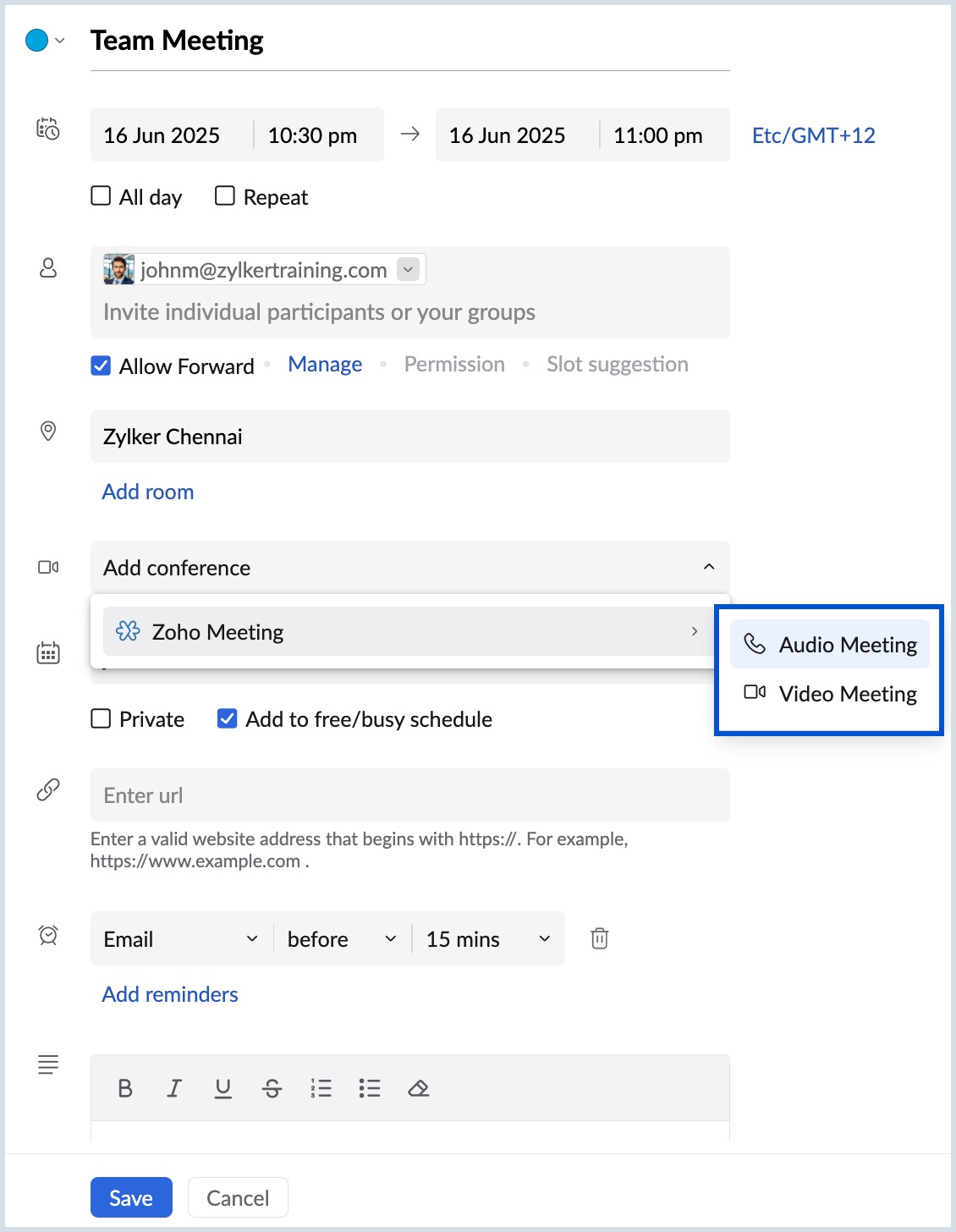Clear formatting with the eraser icon
The width and height of the screenshot is (956, 1232).
pos(419,1088)
